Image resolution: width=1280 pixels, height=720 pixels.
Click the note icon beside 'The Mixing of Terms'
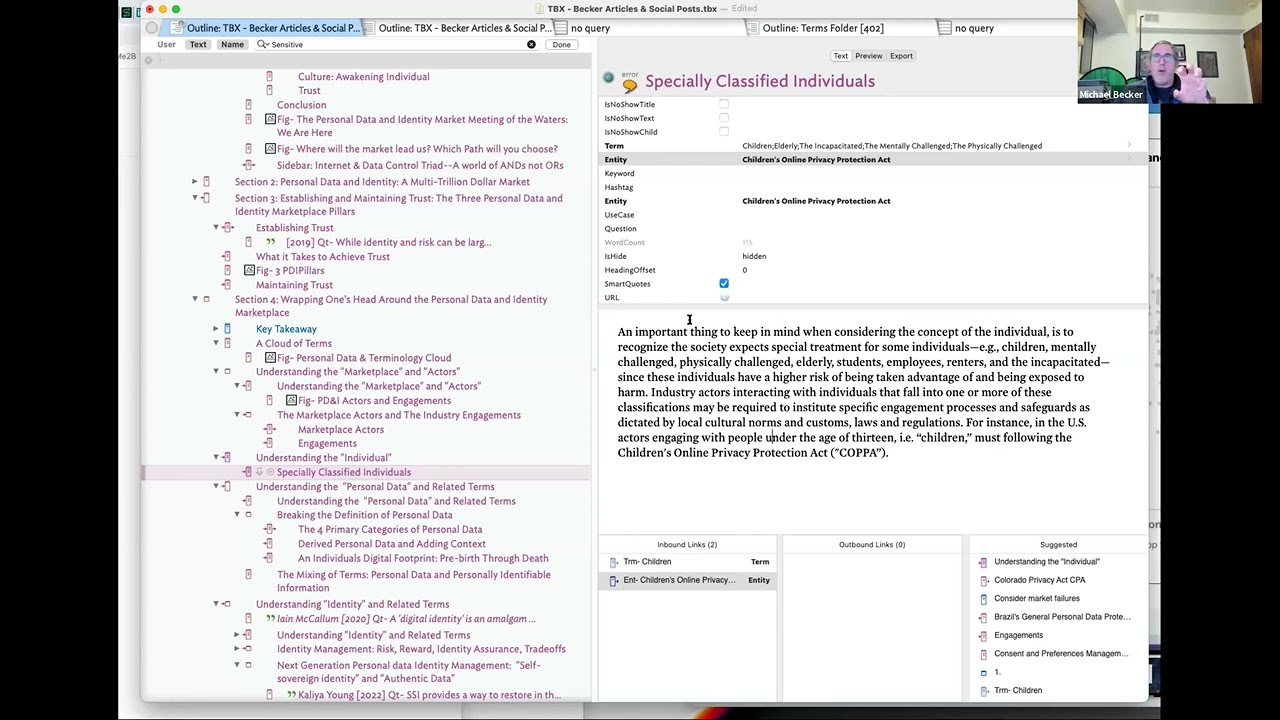[x=248, y=575]
